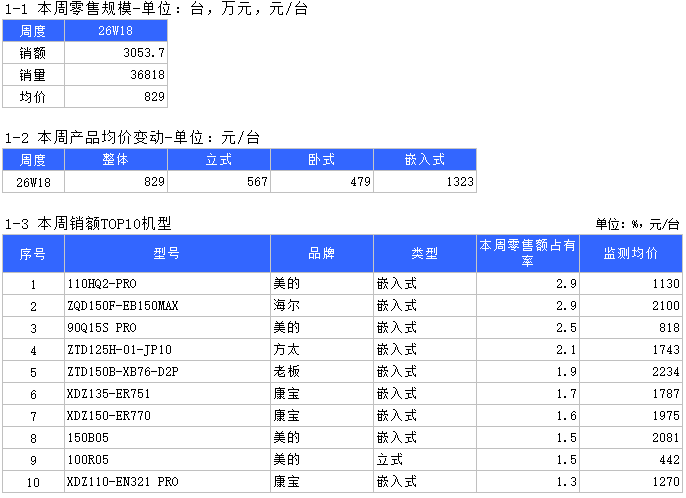Click the 本周零售额占有率 column header
Image resolution: width=686 pixels, height=498 pixels.
pos(528,253)
